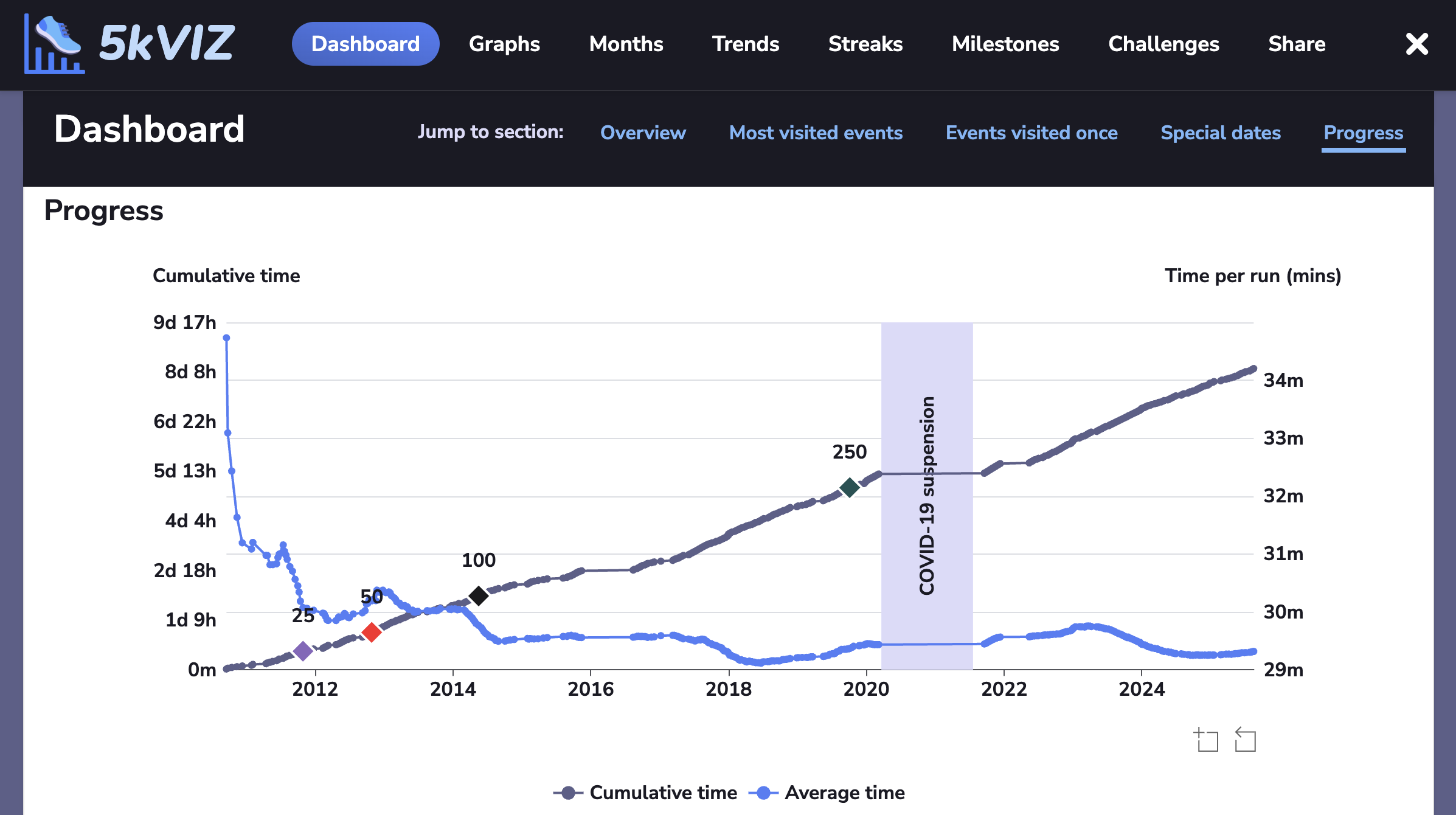This screenshot has height=815, width=1456.
Task: Open the Graphs section
Action: click(504, 44)
